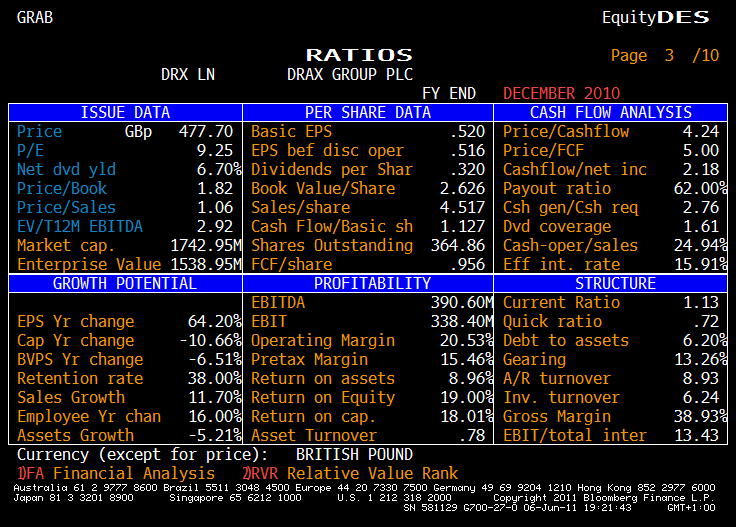Open the 2)RVR Relative Value Rank link
736x527 pixels.
point(350,473)
